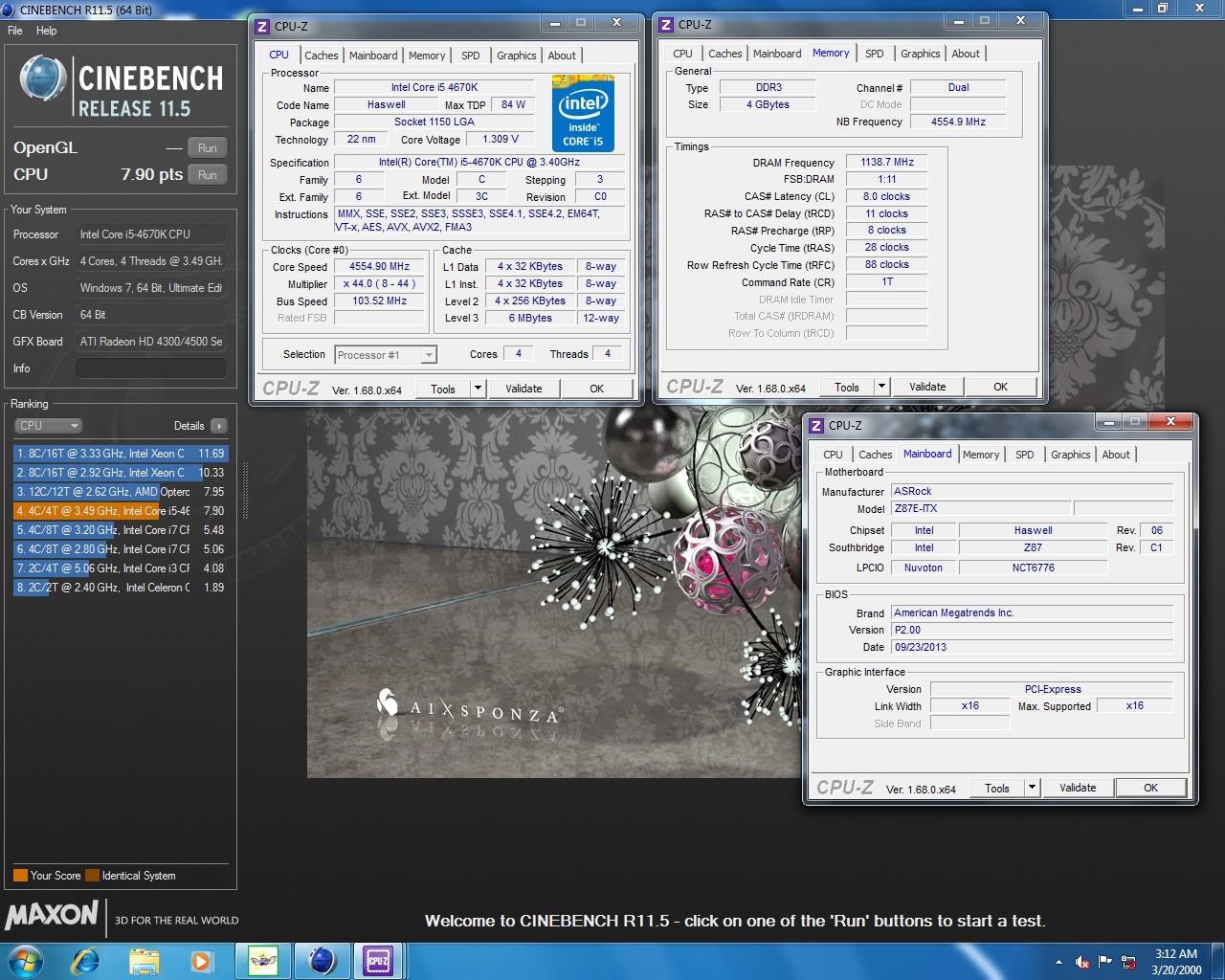
Task: Open Graphics tab in first CPU-Z window
Action: point(517,56)
